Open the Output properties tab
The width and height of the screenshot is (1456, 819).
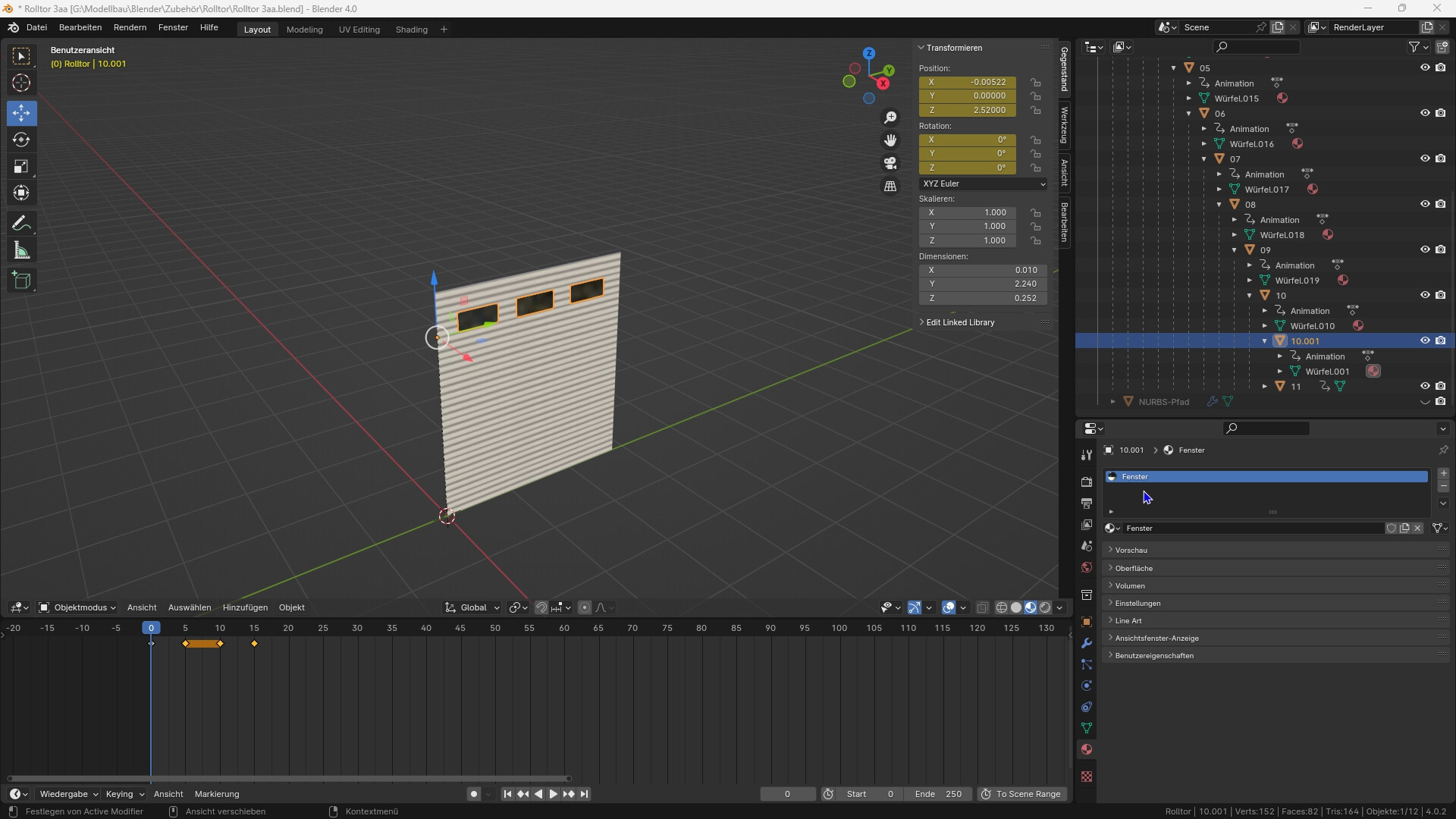point(1087,503)
